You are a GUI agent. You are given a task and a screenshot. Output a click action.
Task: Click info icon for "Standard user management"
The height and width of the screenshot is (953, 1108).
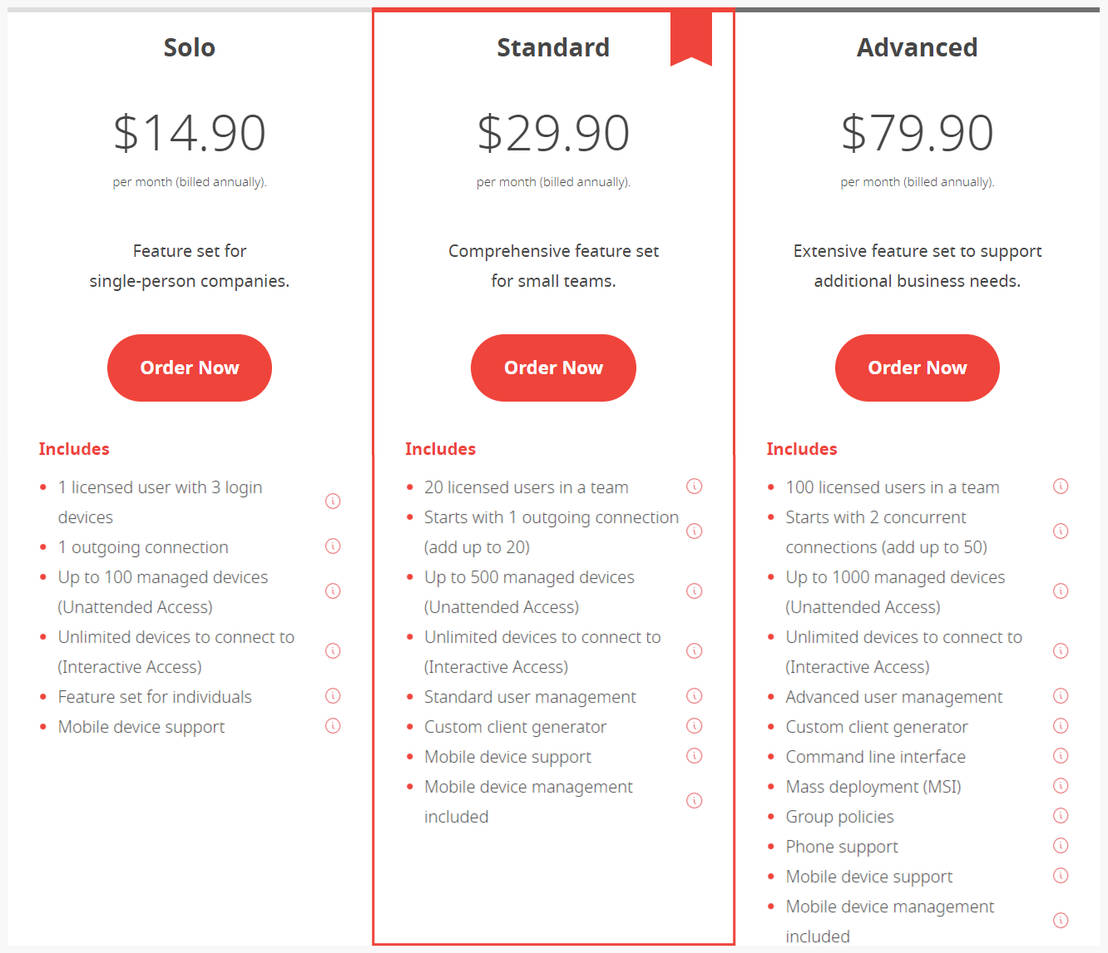[x=694, y=696]
